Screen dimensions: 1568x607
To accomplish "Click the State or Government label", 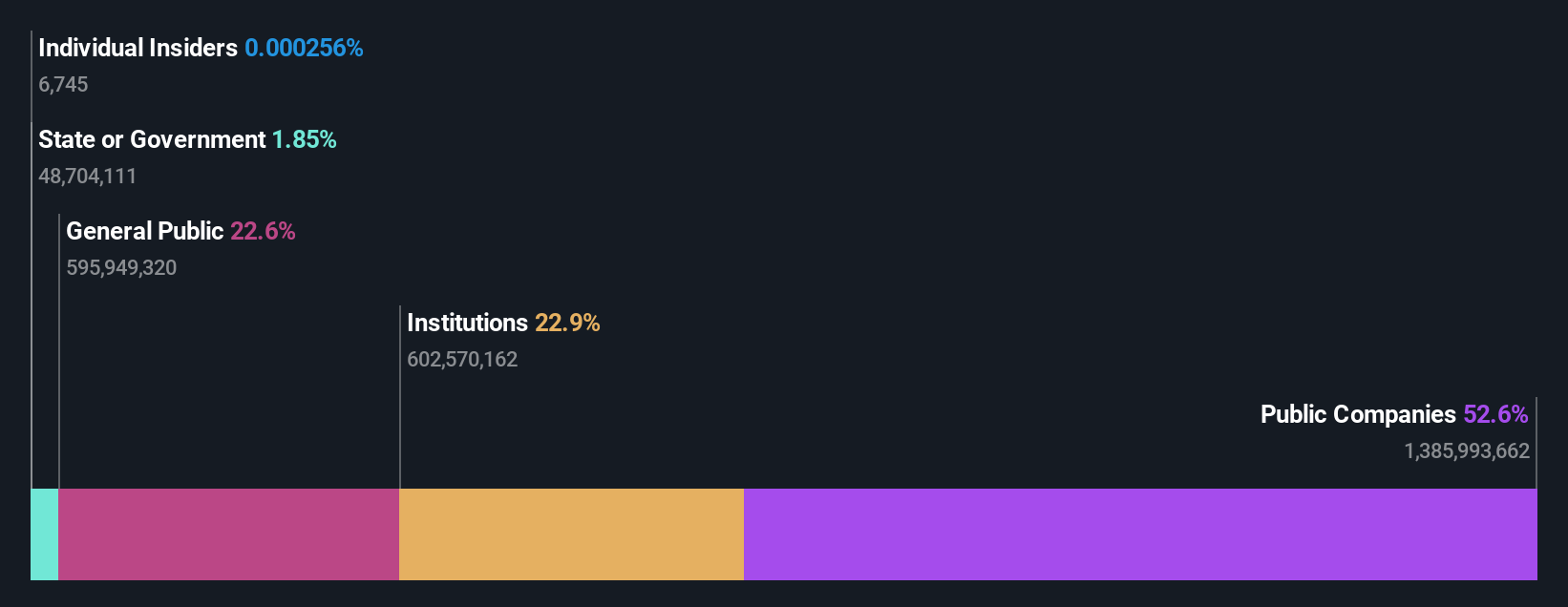I will (x=152, y=139).
